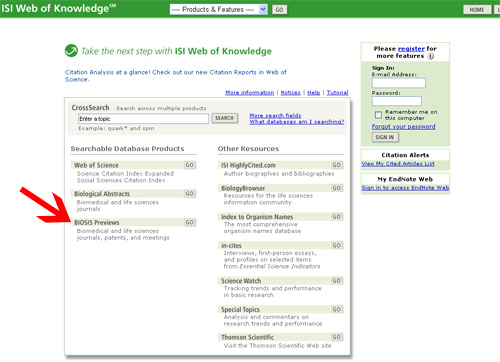This screenshot has width=500, height=362.
Task: Select the BiologyBrowser heading
Action: pyautogui.click(x=243, y=188)
